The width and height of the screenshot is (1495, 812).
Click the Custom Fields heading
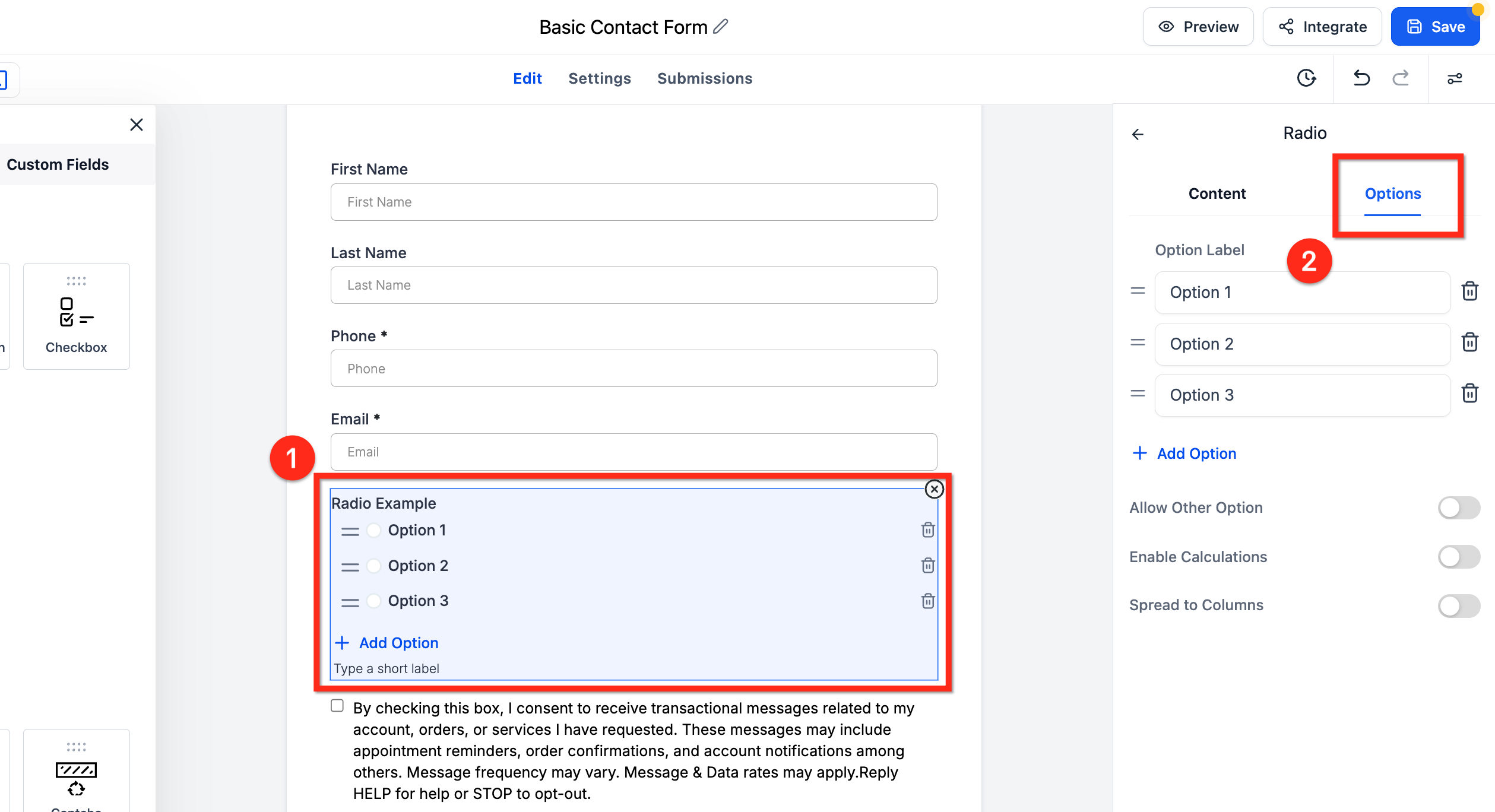click(58, 164)
